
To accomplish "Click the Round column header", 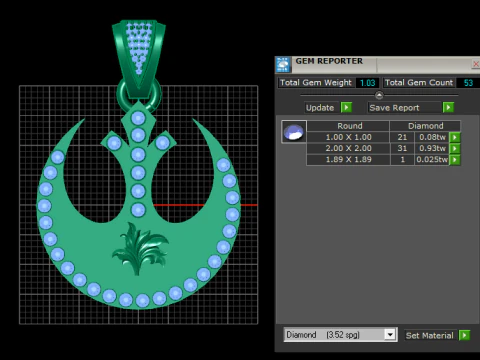I will coord(348,126).
